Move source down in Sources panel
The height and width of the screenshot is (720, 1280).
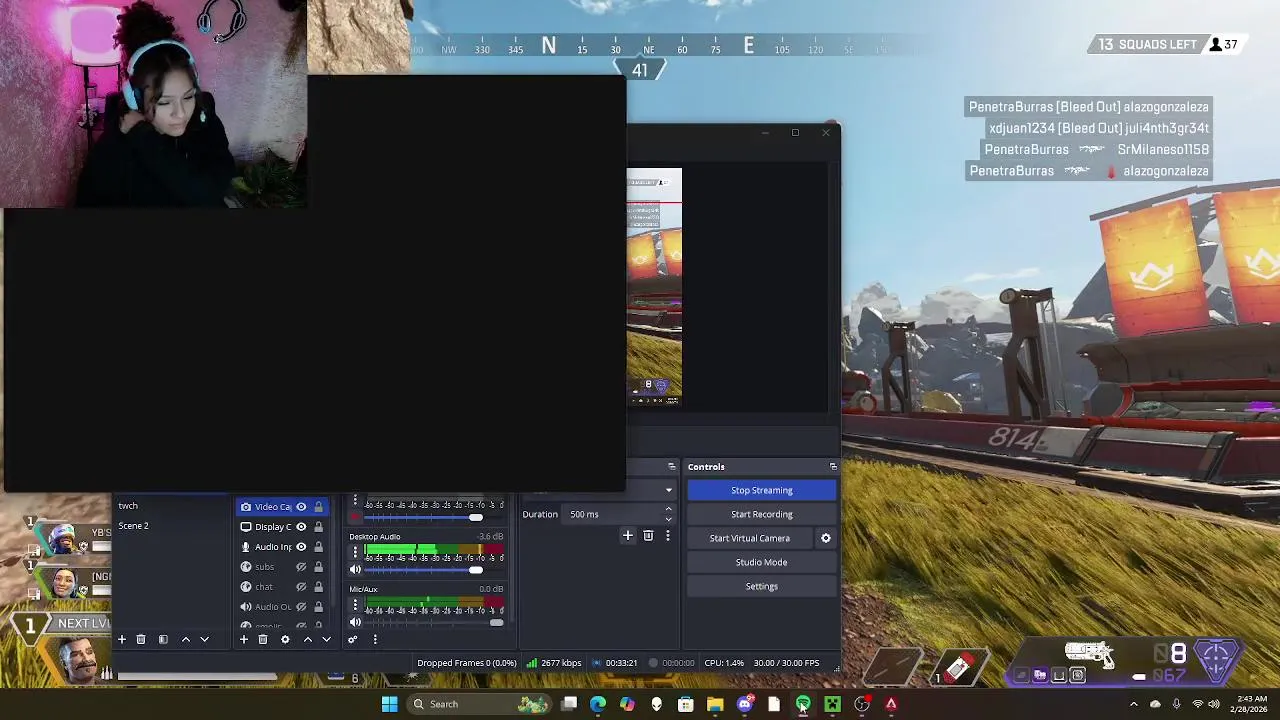[326, 639]
